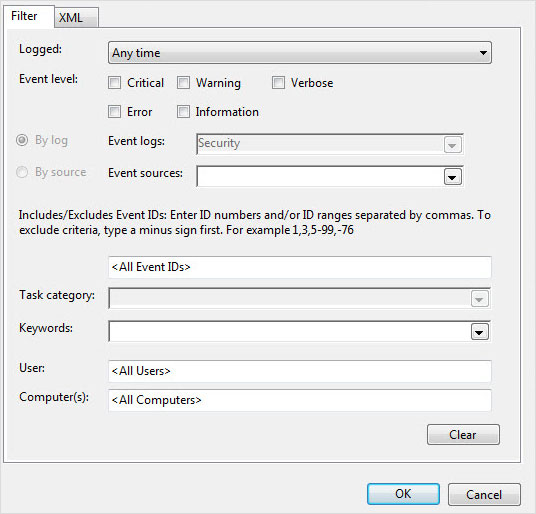Choose the By source radio button
This screenshot has height=514, width=536.
[22, 172]
